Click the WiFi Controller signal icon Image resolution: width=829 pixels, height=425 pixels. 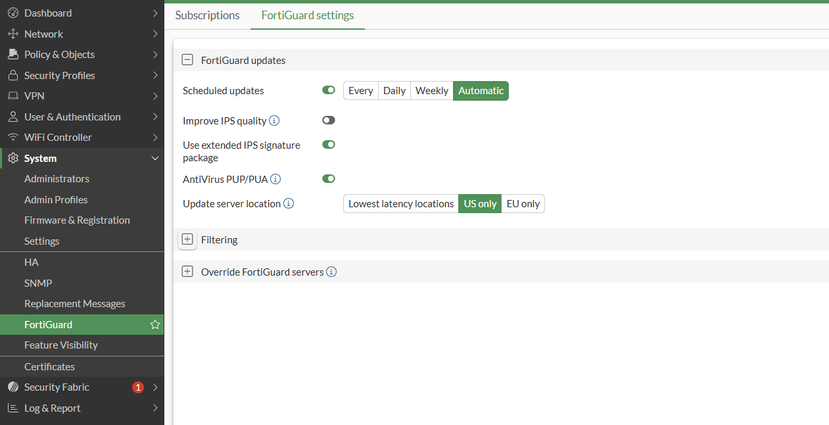tap(13, 137)
